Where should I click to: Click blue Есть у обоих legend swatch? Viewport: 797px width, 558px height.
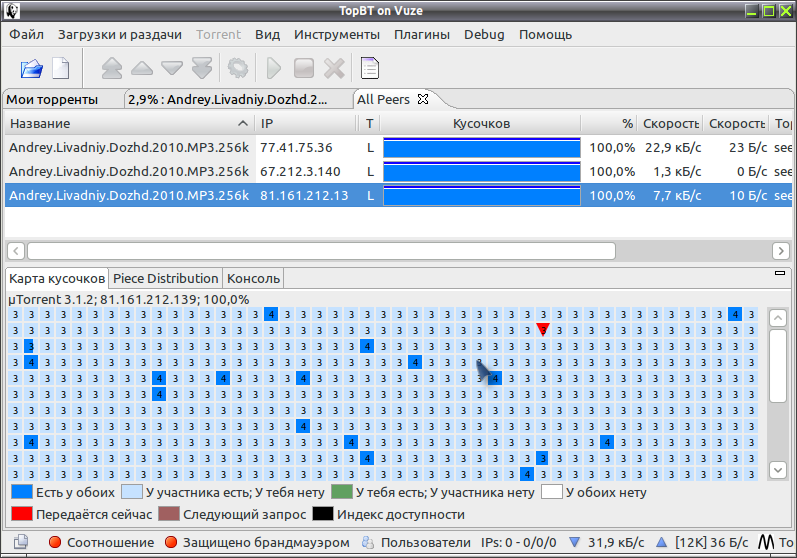coord(22,492)
